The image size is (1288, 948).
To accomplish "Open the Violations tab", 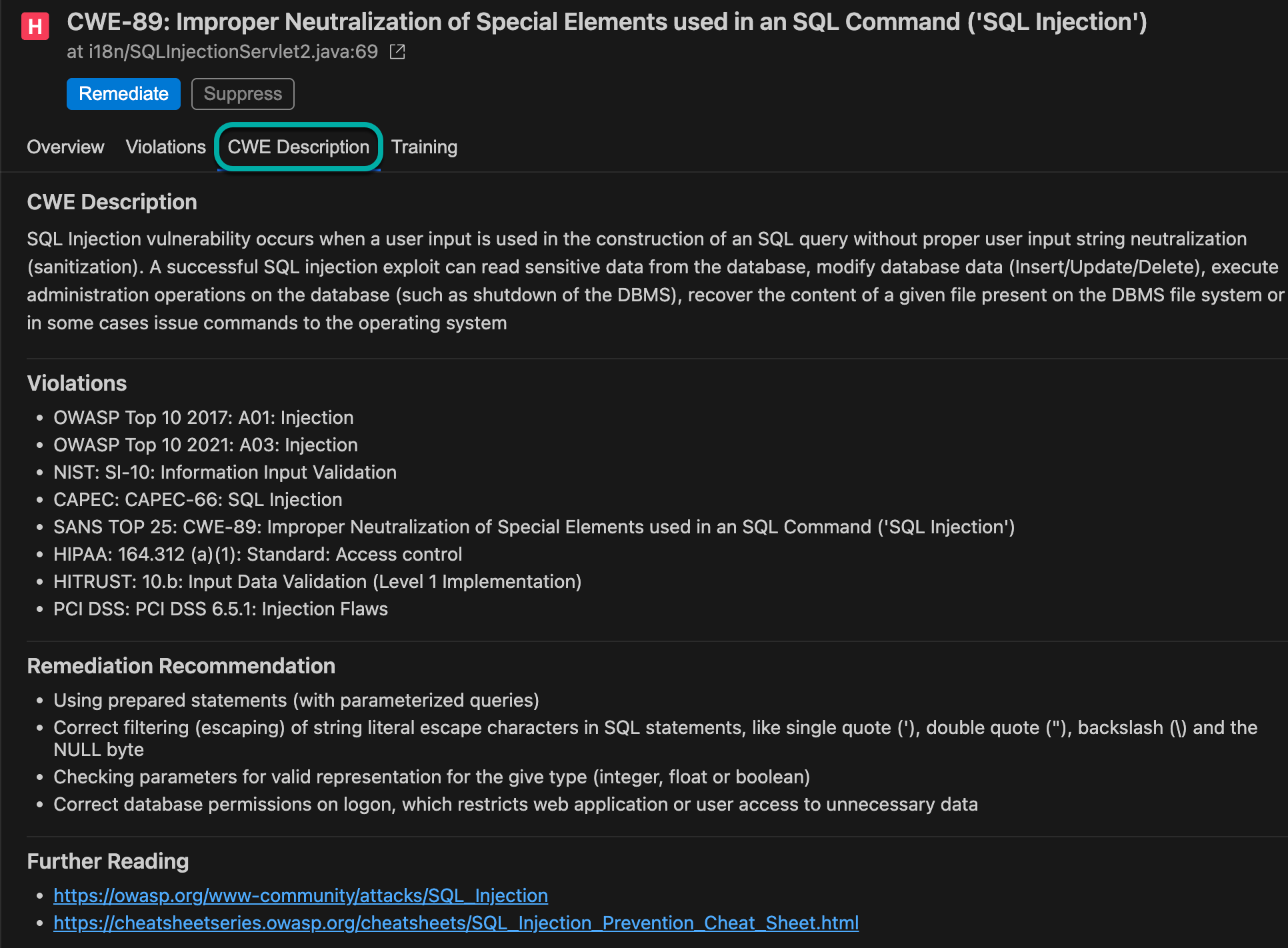I will coord(166,147).
